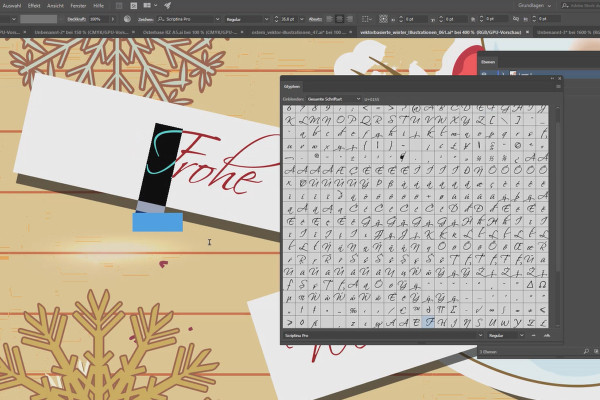The width and height of the screenshot is (600, 400).
Task: Click the Absatz label link
Action: [315, 19]
